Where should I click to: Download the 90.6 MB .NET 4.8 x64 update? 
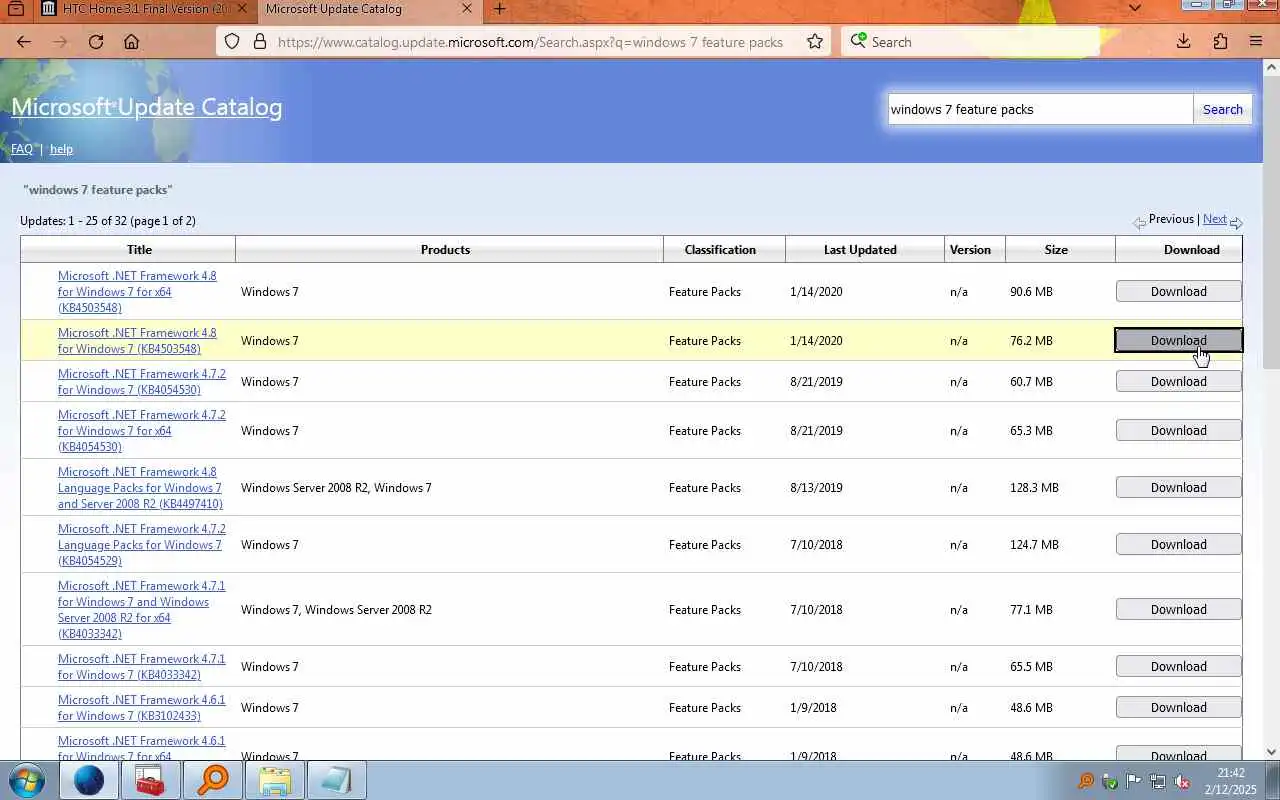pyautogui.click(x=1178, y=291)
